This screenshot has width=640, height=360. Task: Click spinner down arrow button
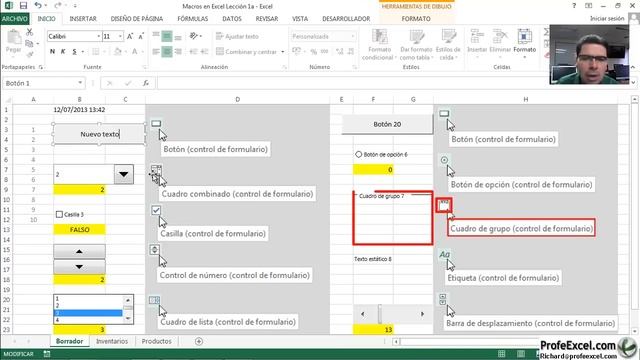click(x=79, y=267)
